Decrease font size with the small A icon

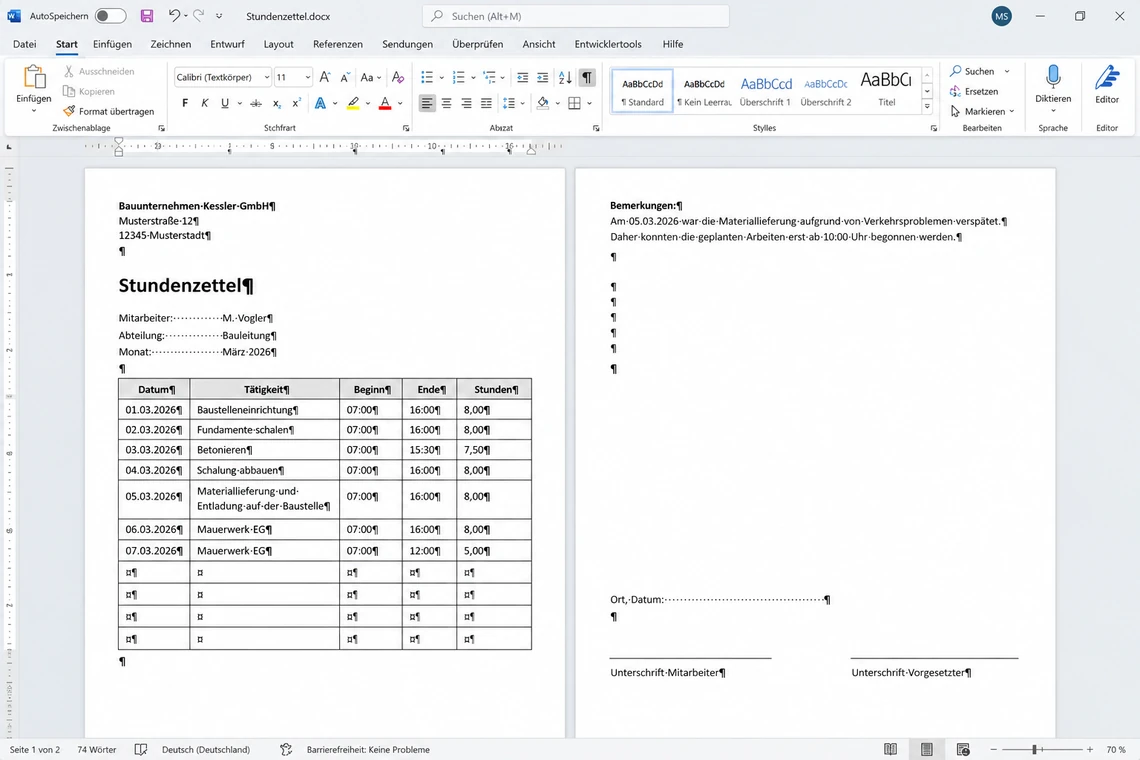[x=345, y=77]
